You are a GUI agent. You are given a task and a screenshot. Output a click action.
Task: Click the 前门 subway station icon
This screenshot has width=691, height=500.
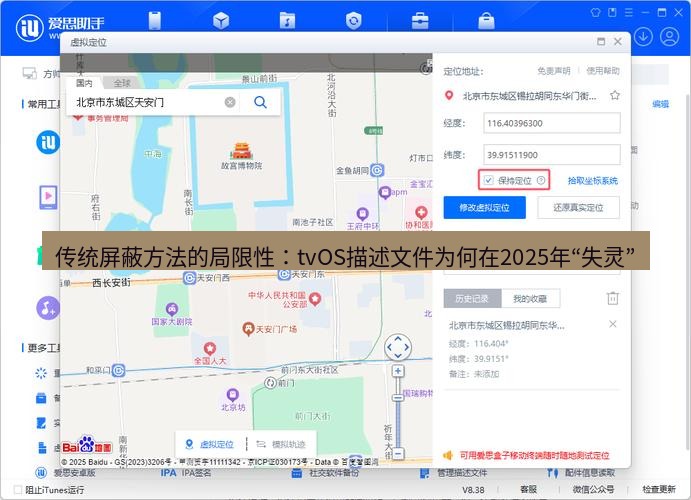click(271, 383)
